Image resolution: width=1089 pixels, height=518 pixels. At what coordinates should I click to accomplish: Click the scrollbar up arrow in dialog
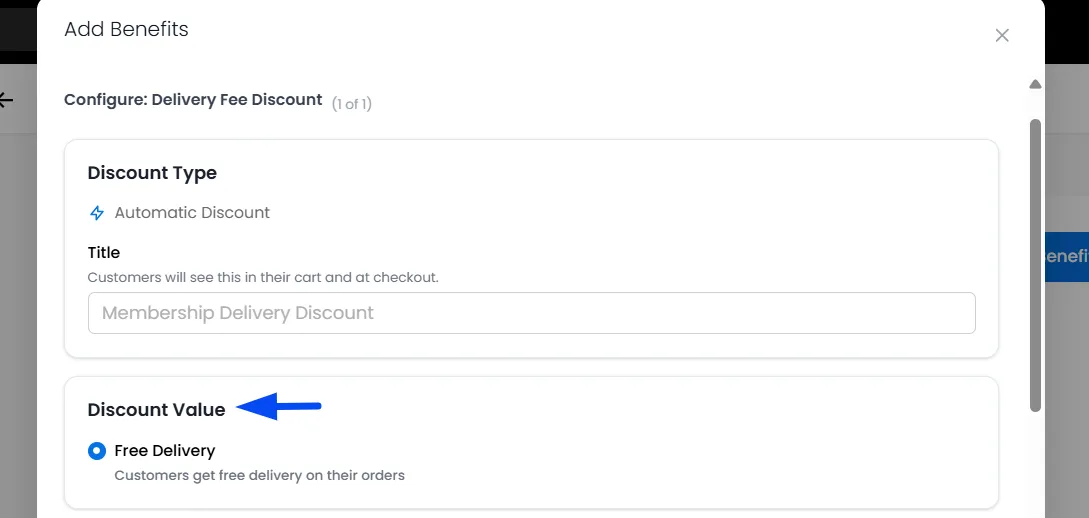(x=1035, y=84)
